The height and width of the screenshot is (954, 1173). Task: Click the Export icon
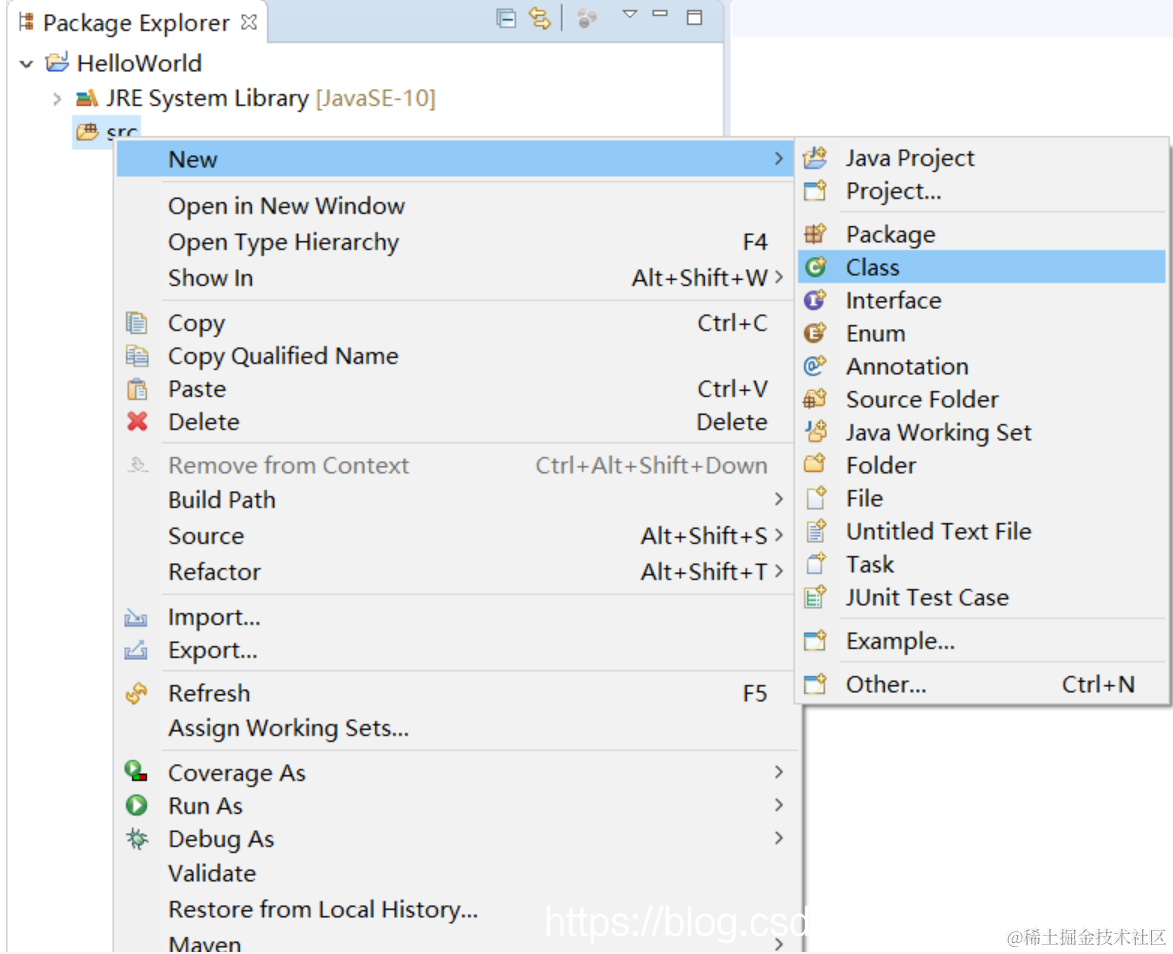135,650
